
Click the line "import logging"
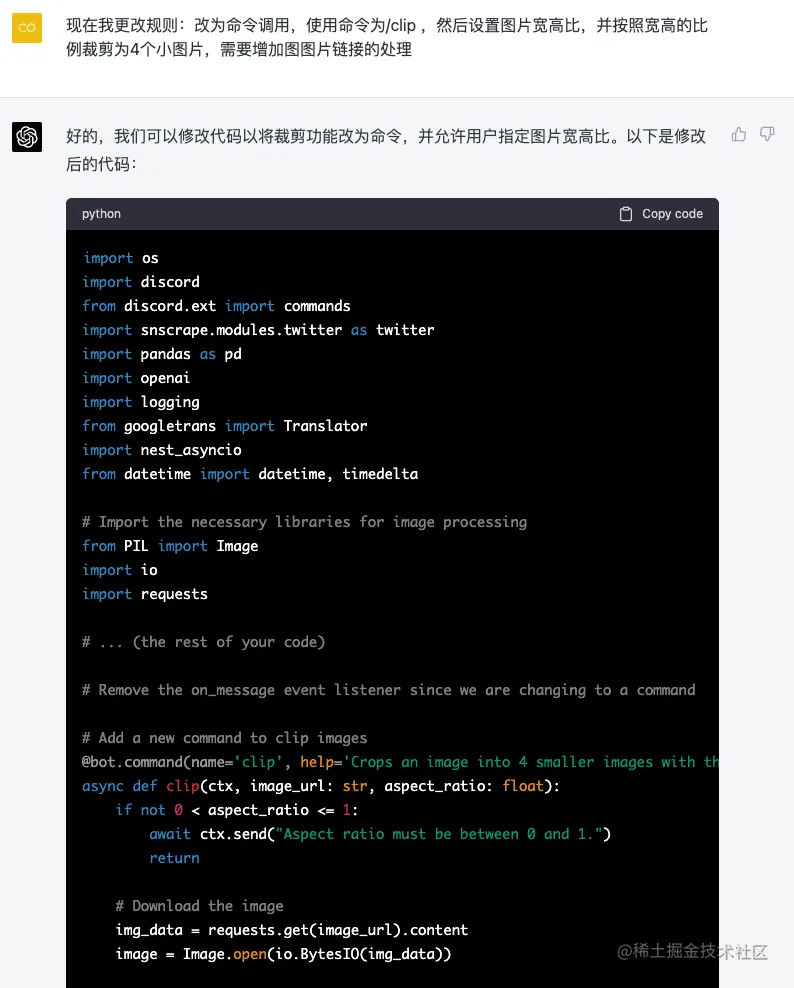click(x=141, y=402)
